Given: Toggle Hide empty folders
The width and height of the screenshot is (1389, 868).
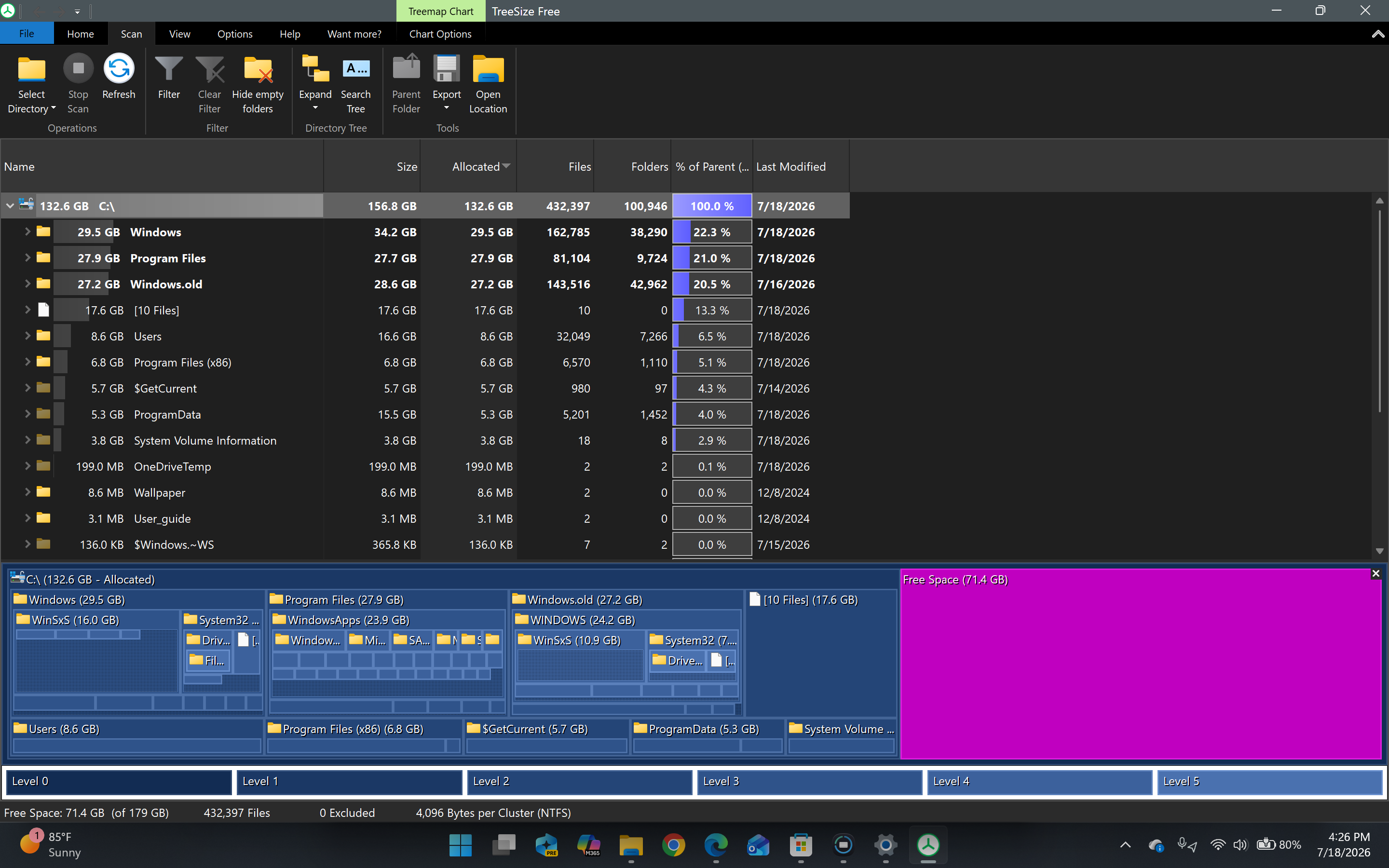Looking at the screenshot, I should pos(258,85).
